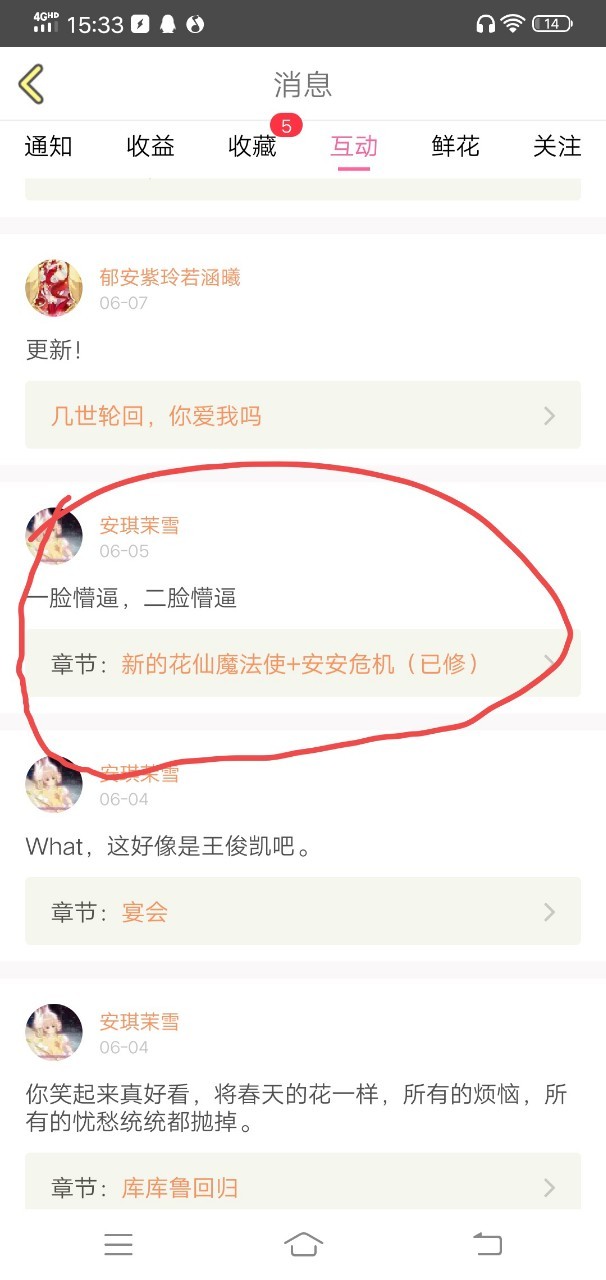Open username link 郁安紫玲若涵曦
This screenshot has width=606, height=1280.
click(170, 277)
